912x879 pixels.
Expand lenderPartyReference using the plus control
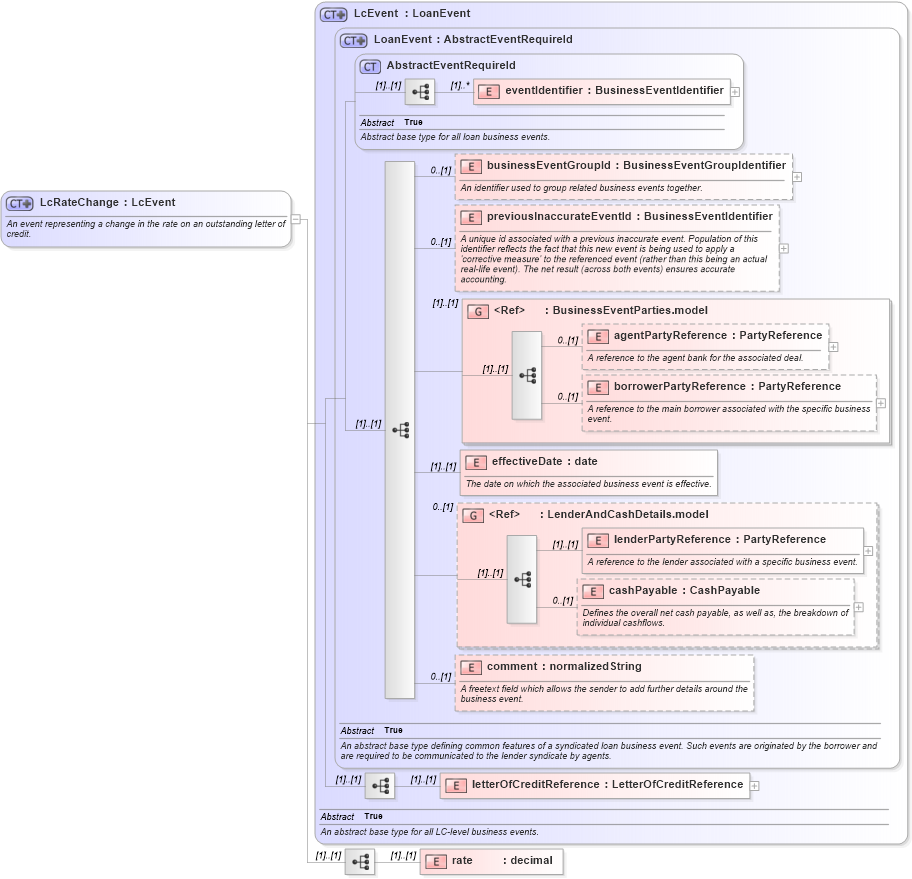click(868, 550)
